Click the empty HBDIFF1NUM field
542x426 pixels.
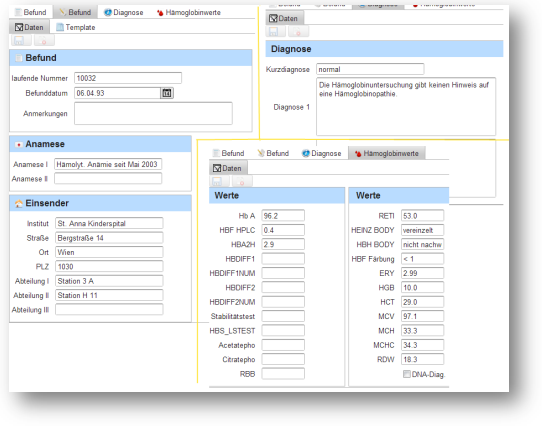click(283, 273)
